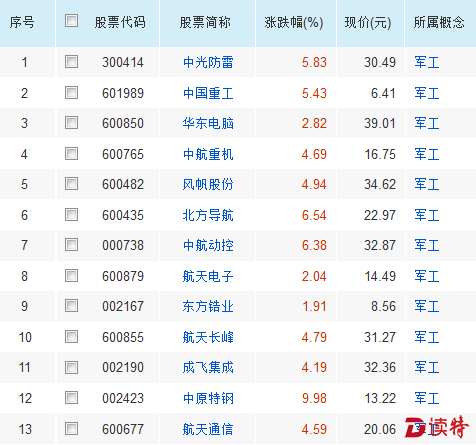Select the 股票代码 column header
This screenshot has width=476, height=445.
[120, 22]
